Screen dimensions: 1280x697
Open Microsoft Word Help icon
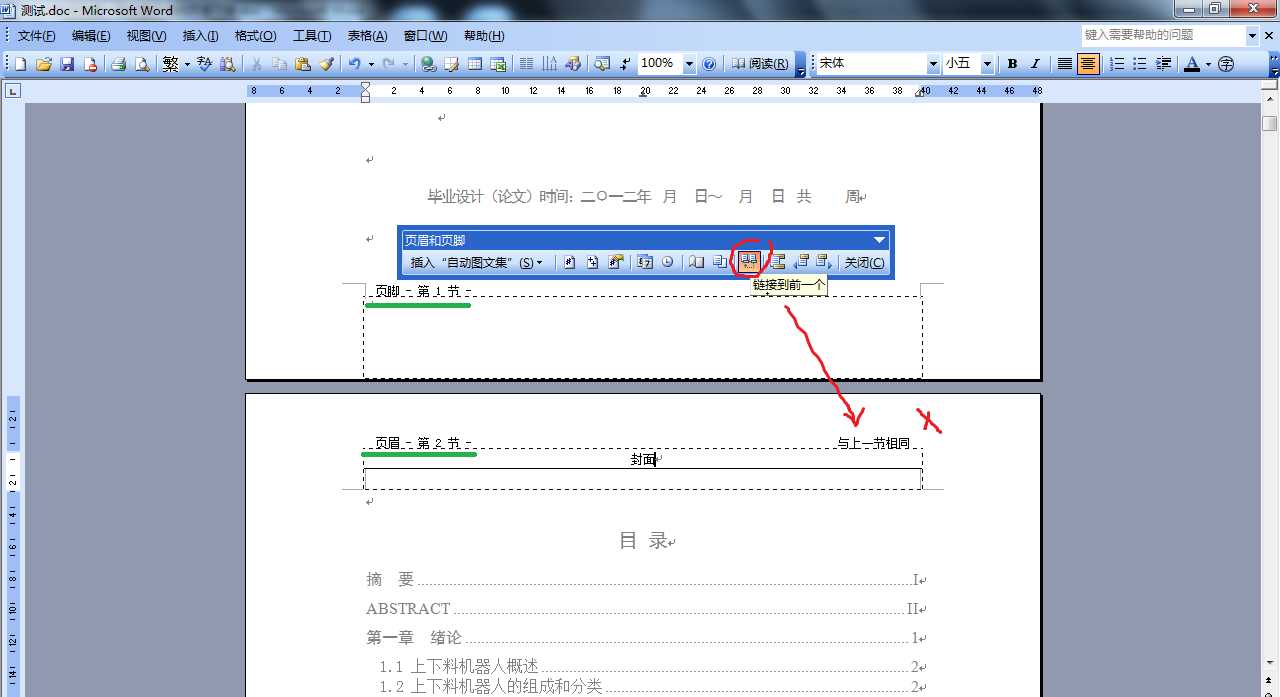point(710,64)
